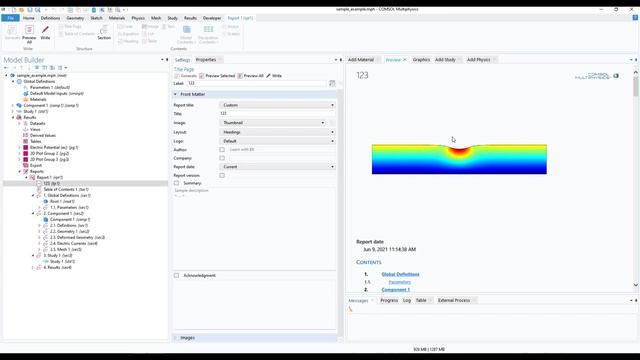This screenshot has height=360, width=640.
Task: Switch to the Progress tab
Action: coord(389,300)
